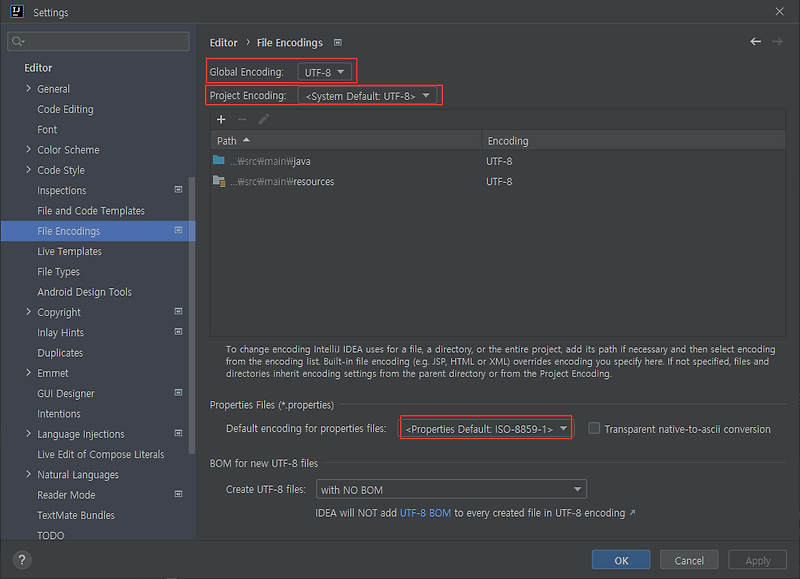The image size is (800, 579).
Task: Click Editor in the breadcrumb path
Action: click(222, 42)
